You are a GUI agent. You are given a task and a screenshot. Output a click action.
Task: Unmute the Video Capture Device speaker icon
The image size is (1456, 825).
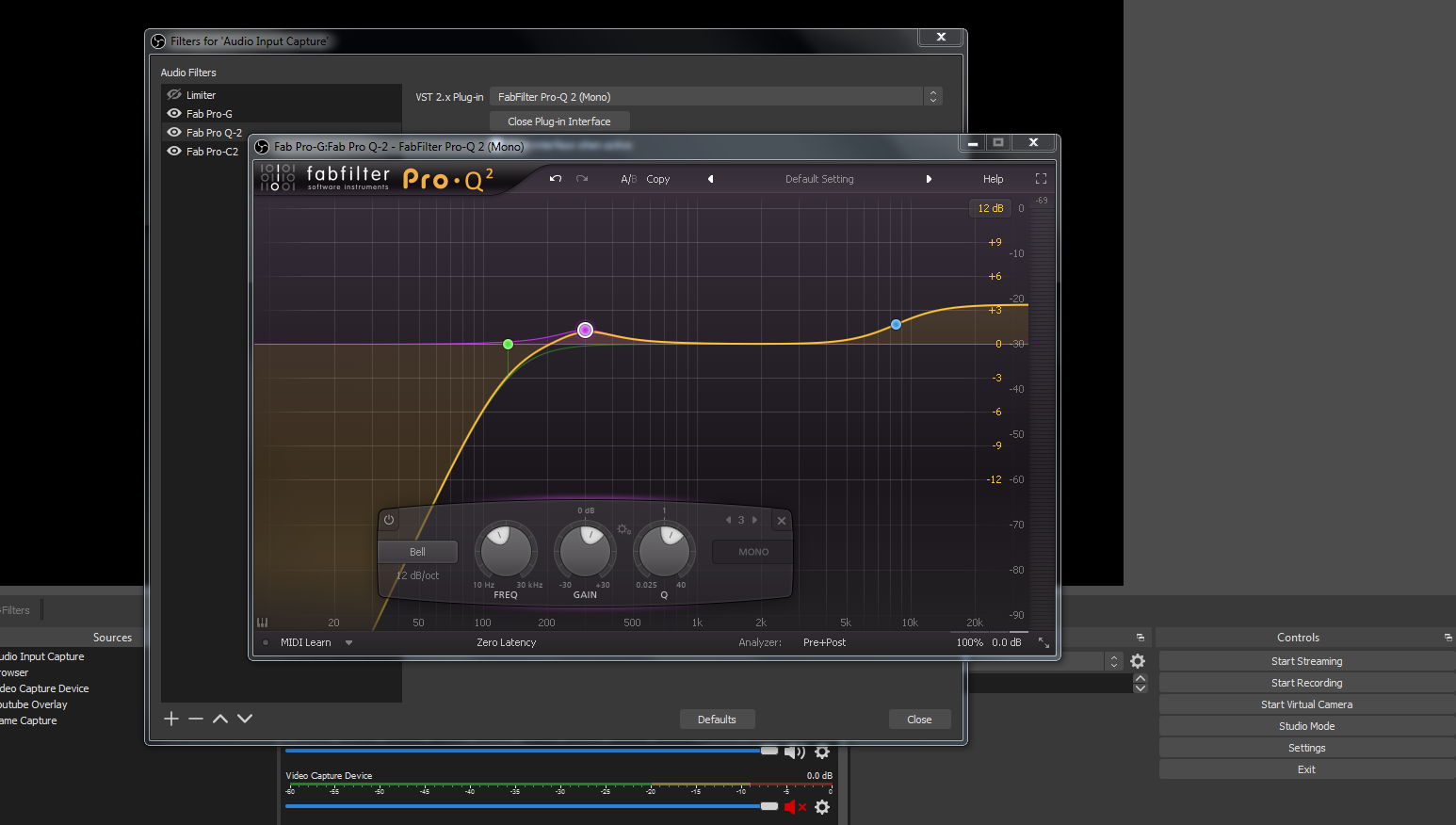(x=794, y=807)
